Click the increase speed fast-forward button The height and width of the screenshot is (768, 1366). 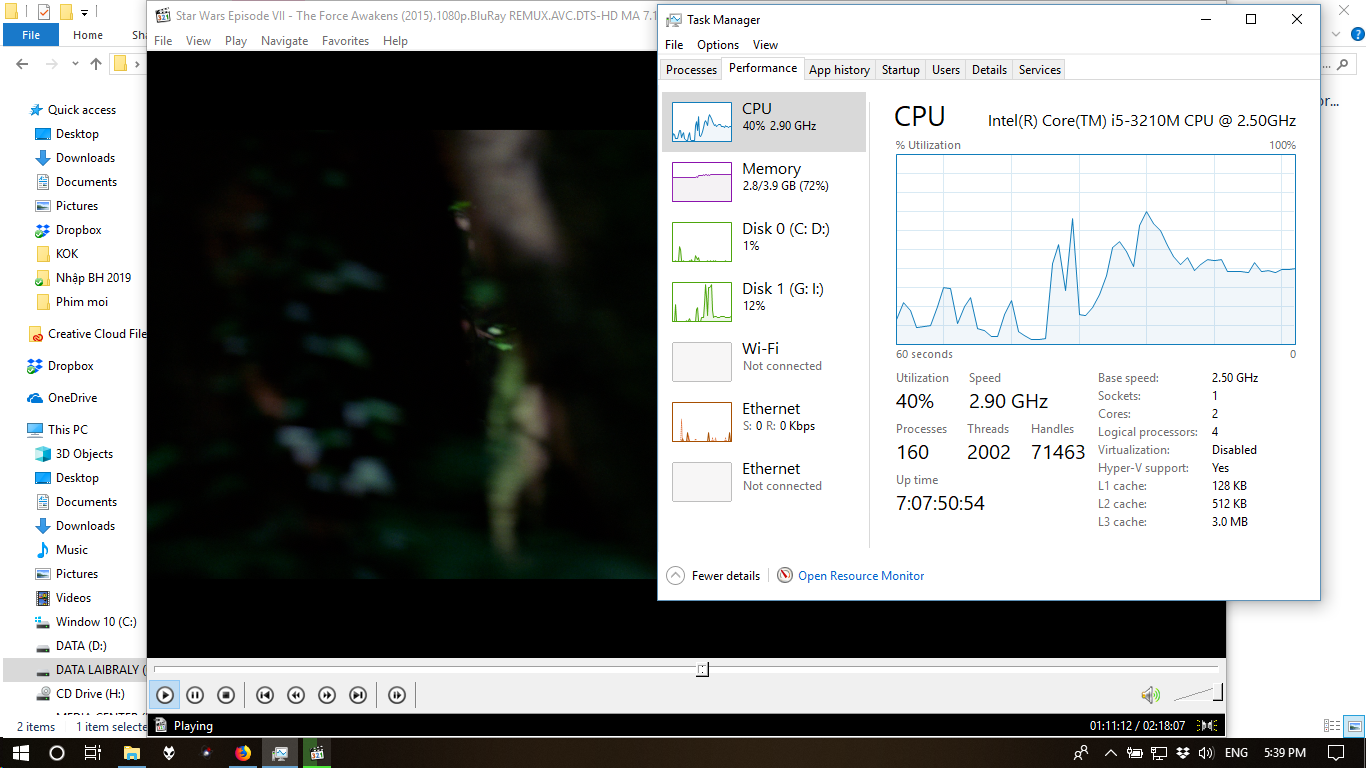[327, 695]
